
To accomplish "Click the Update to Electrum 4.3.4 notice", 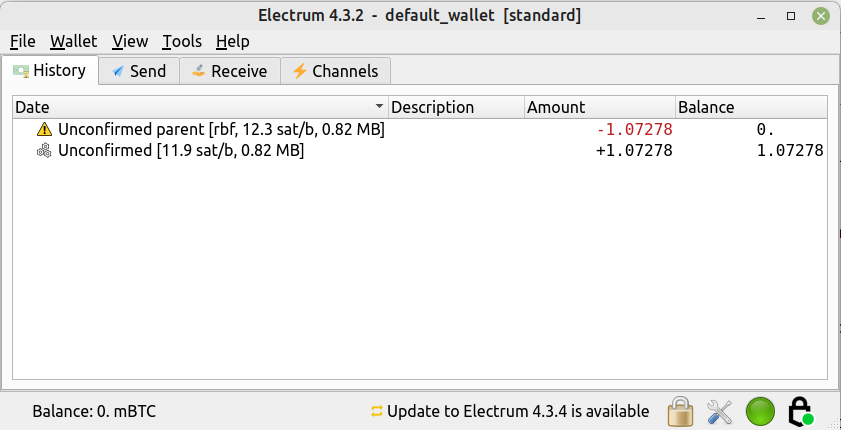I will (x=518, y=412).
